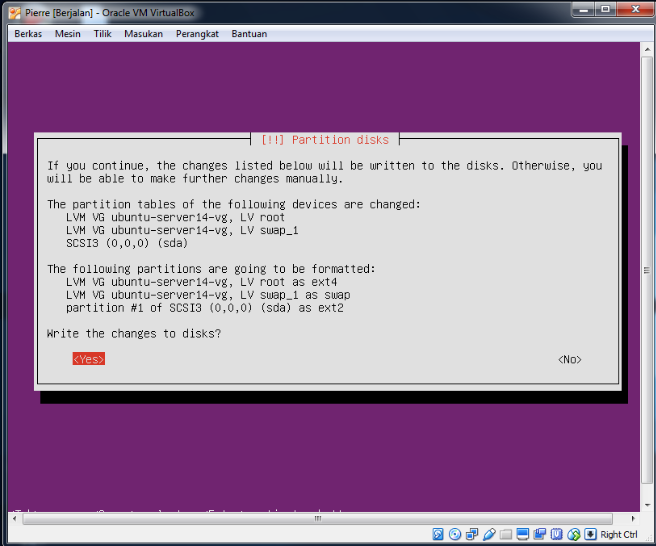Screen dimensions: 656x546
Task: Open the Masukan menu
Action: coord(144,34)
